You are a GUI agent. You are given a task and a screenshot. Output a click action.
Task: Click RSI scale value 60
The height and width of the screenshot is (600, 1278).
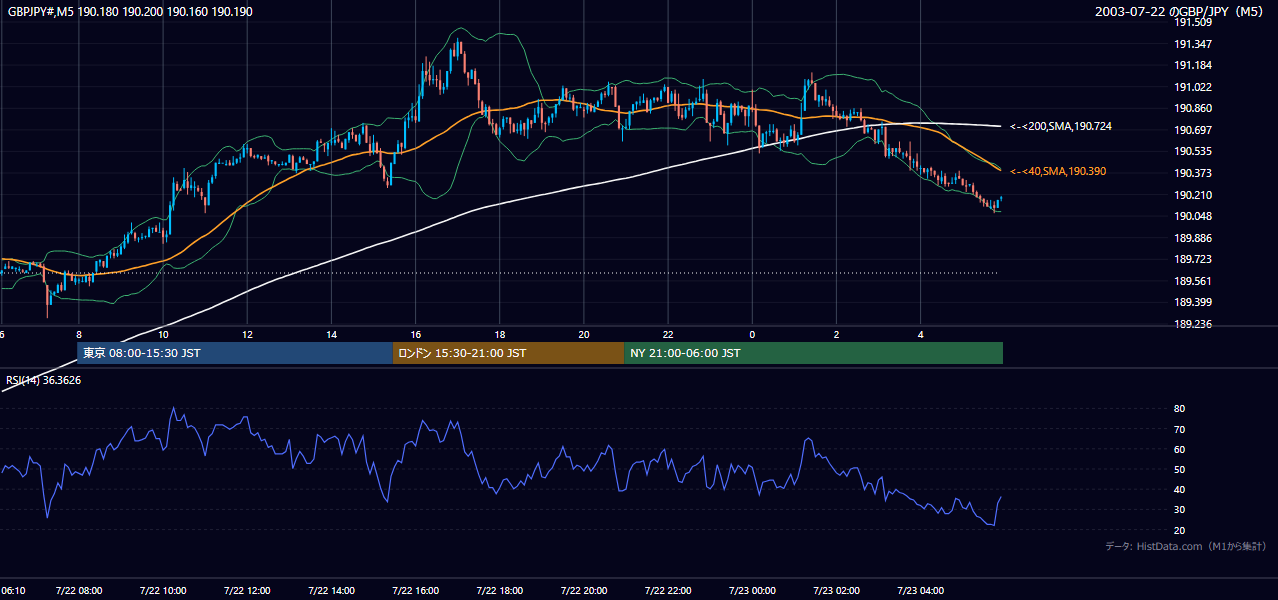[1179, 449]
